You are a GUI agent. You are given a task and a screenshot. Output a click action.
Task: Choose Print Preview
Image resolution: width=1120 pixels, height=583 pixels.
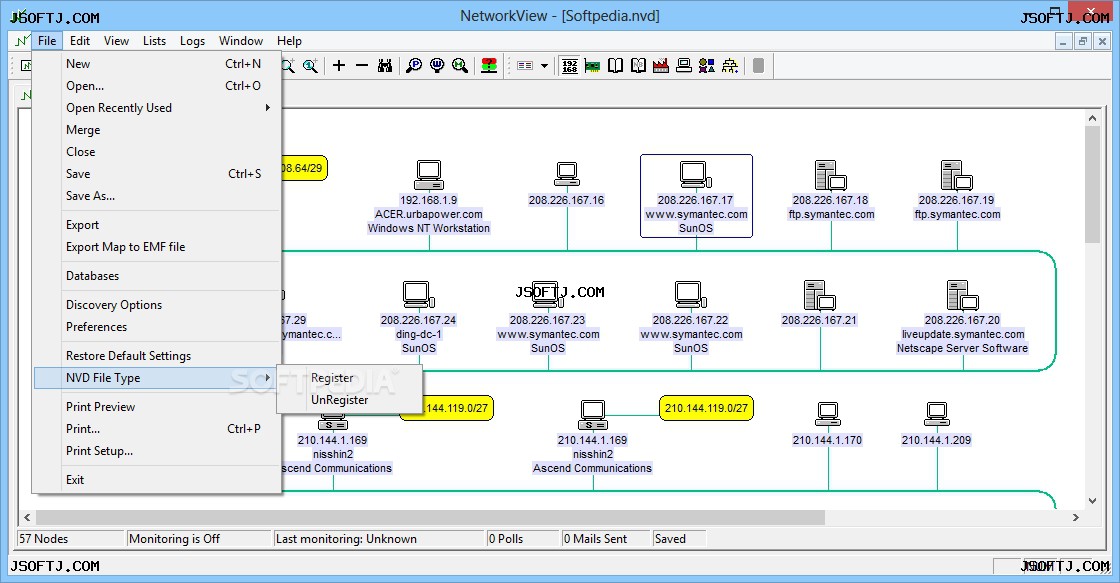(x=157, y=407)
